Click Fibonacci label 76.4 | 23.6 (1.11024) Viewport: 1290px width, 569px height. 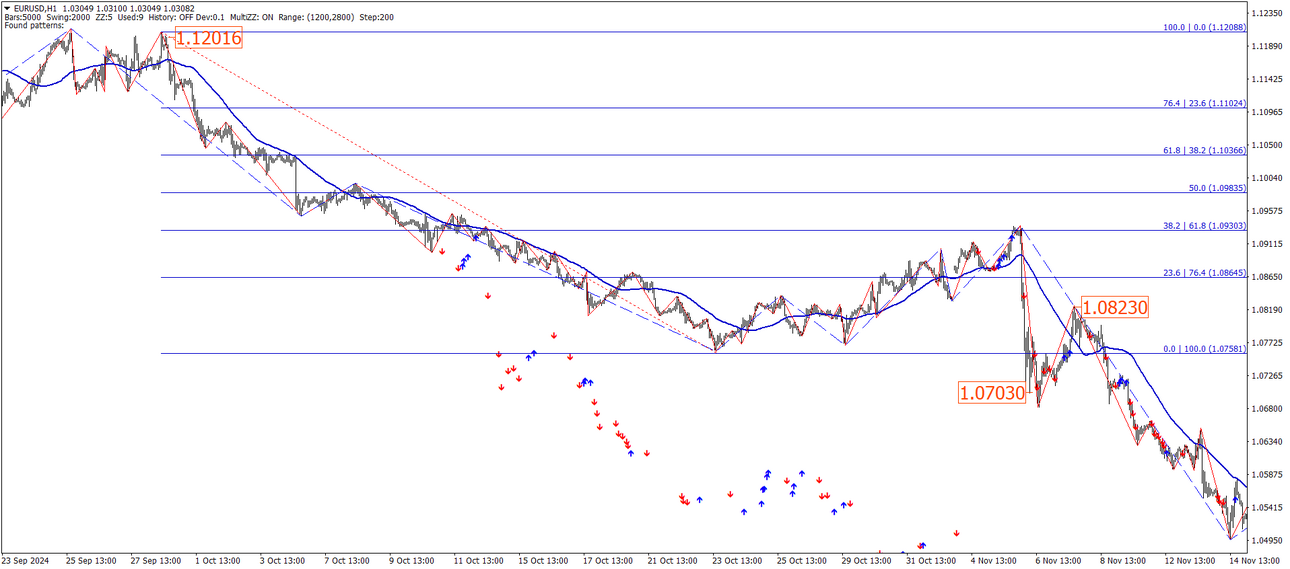1204,103
